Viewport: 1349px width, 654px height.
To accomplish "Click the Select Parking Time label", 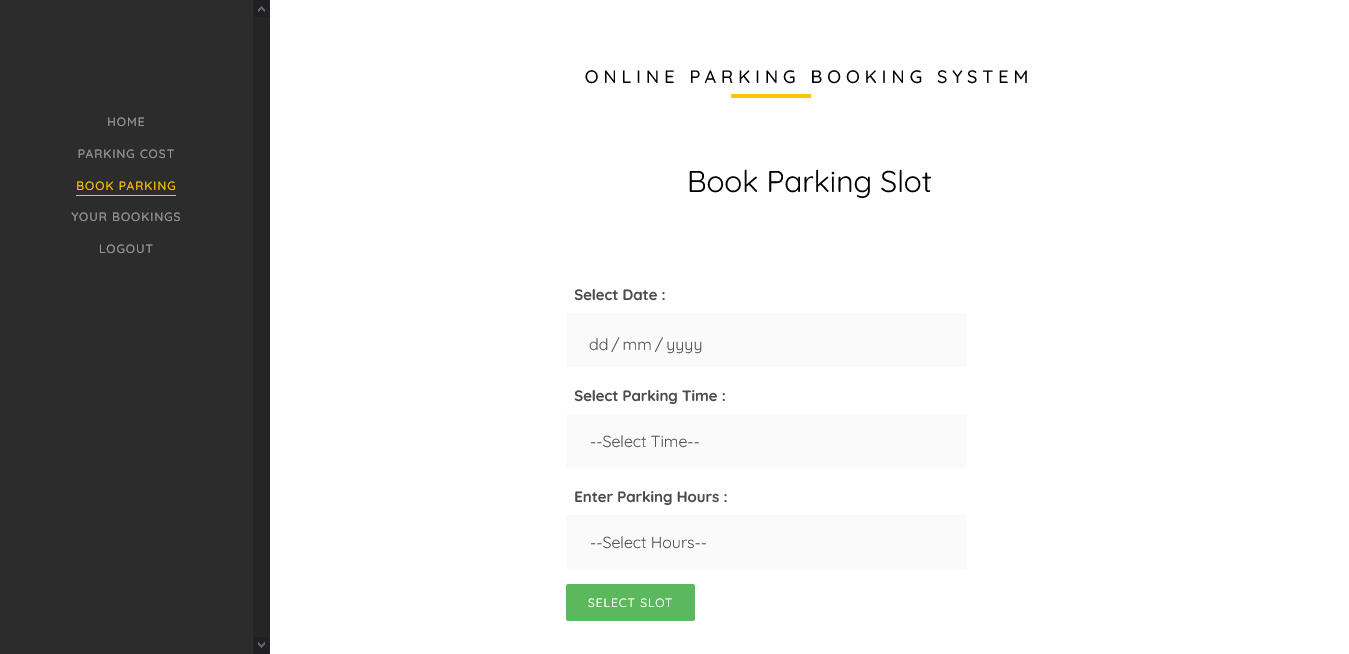I will pyautogui.click(x=649, y=396).
